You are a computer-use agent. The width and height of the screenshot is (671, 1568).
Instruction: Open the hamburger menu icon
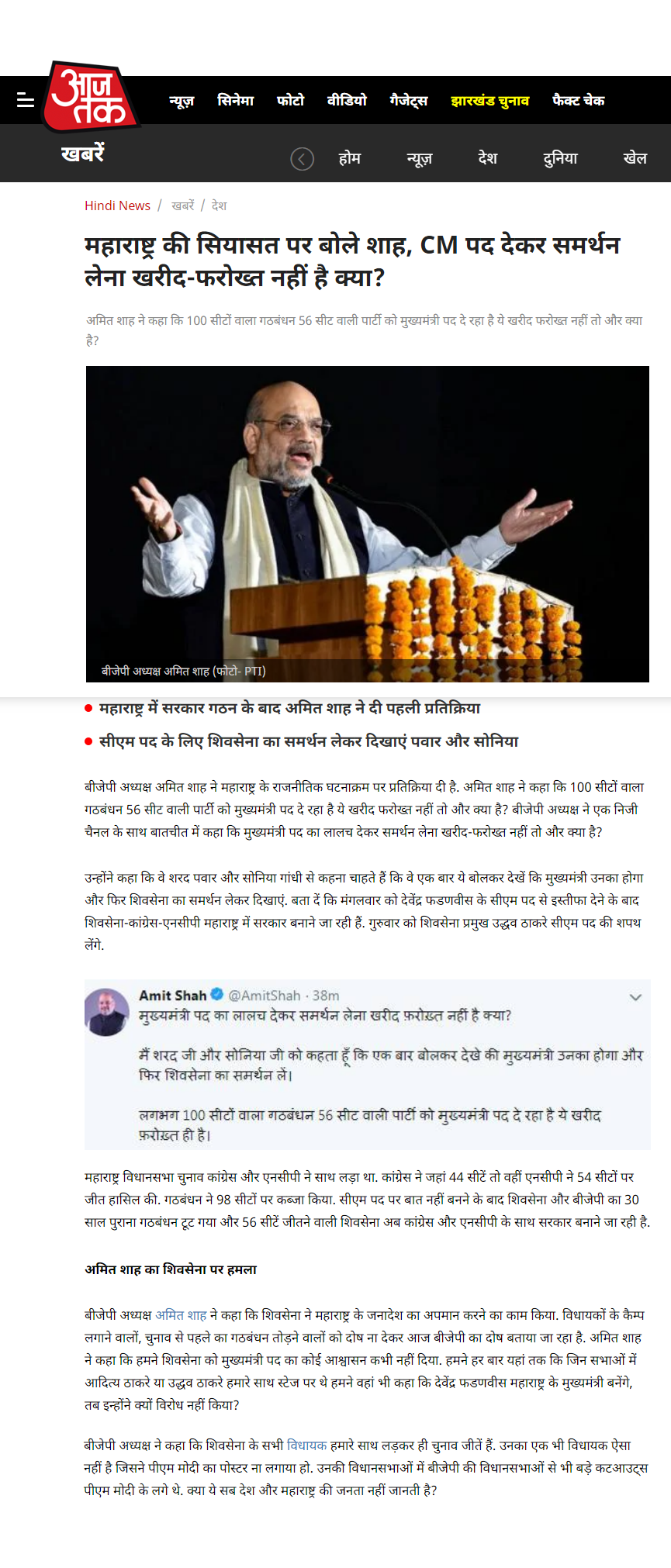26,100
